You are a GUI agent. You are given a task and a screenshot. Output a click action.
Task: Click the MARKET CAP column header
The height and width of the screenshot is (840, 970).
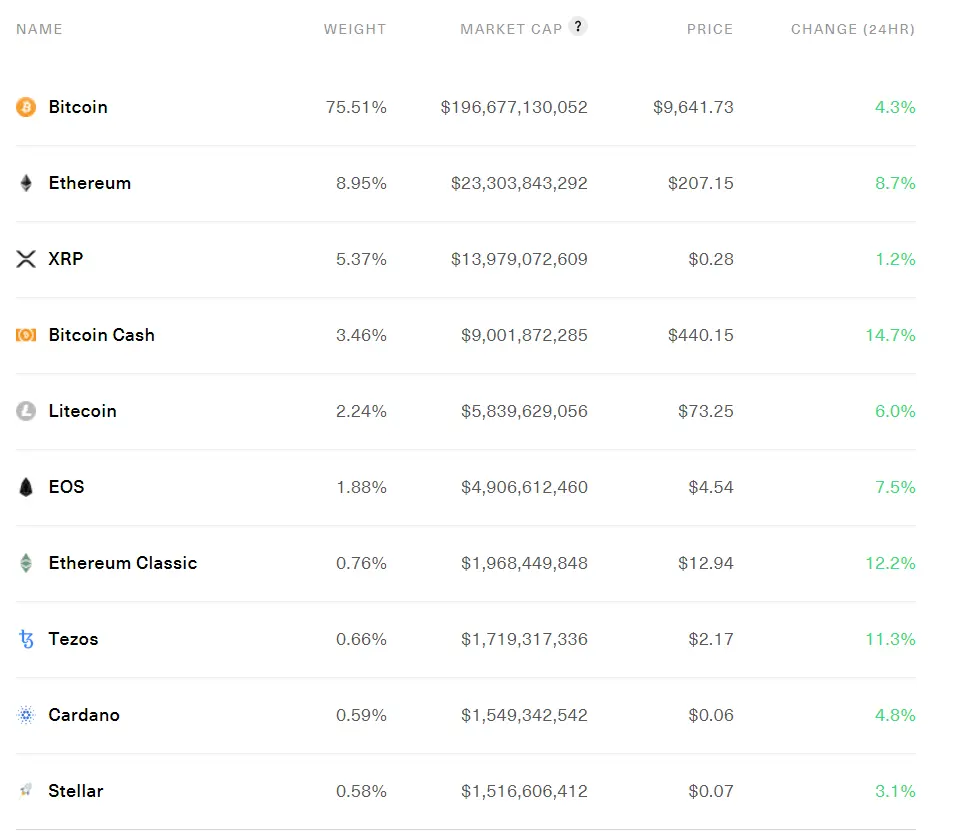point(511,29)
